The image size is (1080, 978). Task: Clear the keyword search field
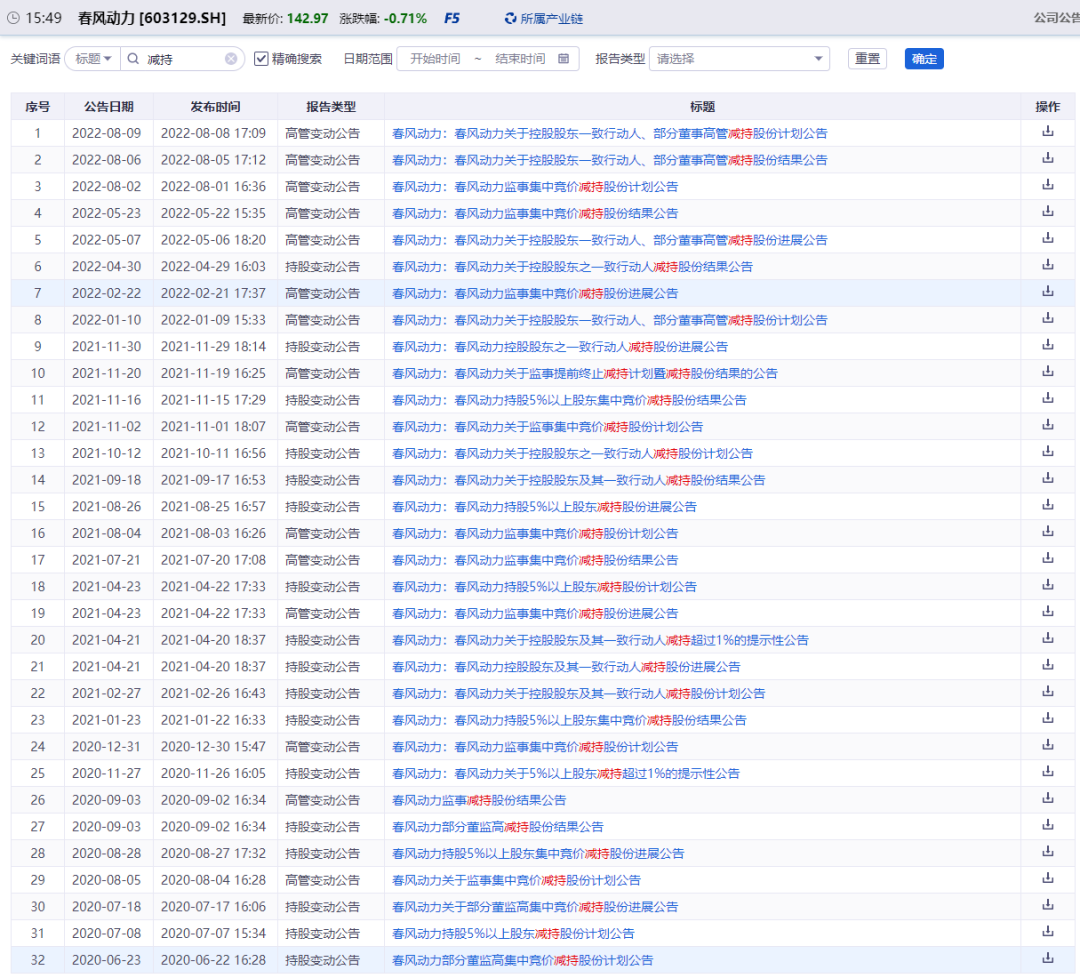[231, 59]
